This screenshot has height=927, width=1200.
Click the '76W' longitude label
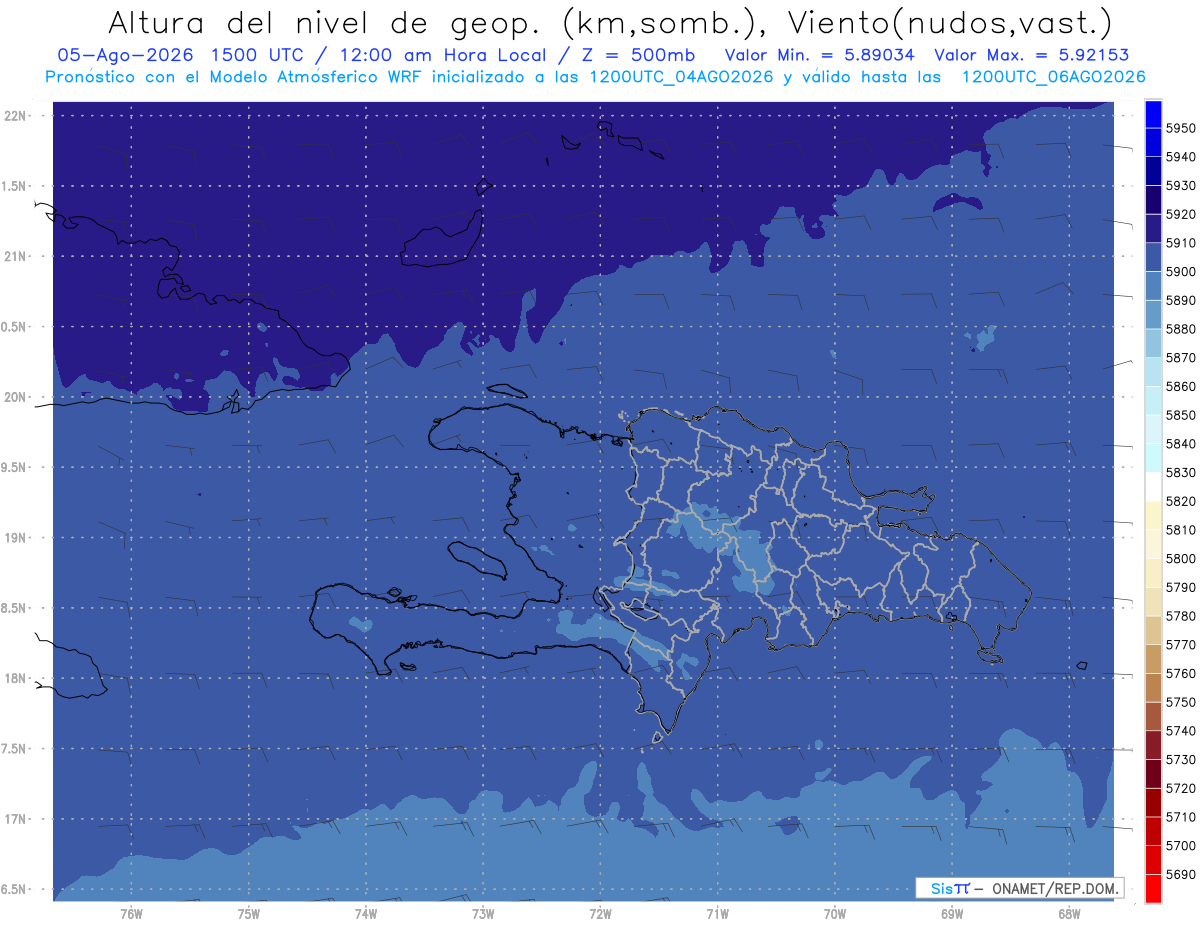131,914
